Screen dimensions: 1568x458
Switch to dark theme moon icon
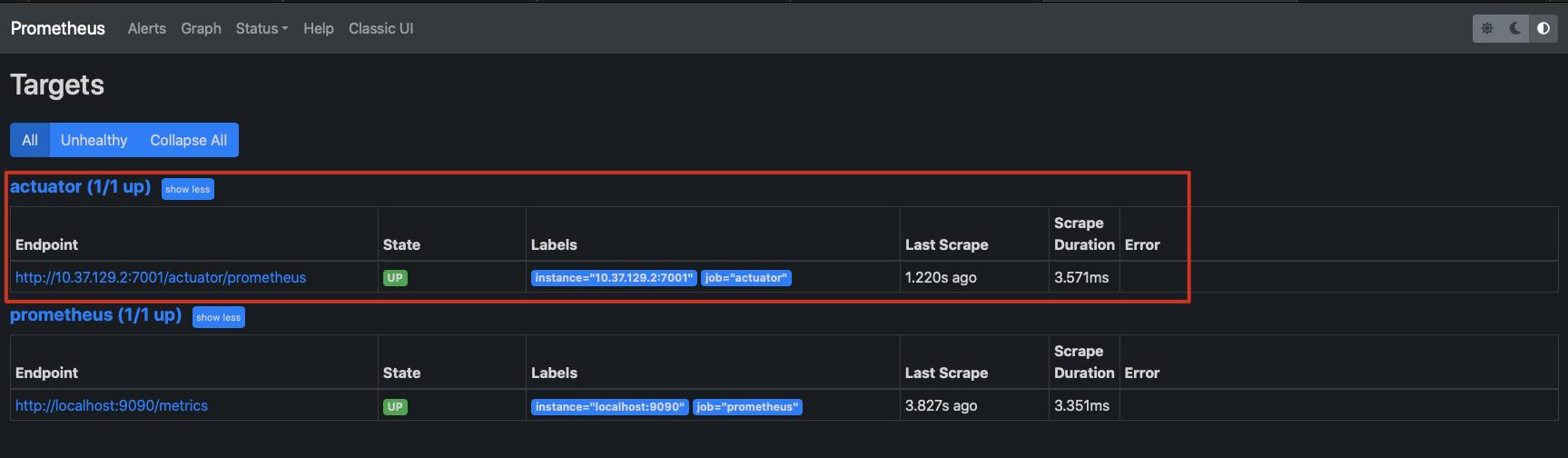1515,28
